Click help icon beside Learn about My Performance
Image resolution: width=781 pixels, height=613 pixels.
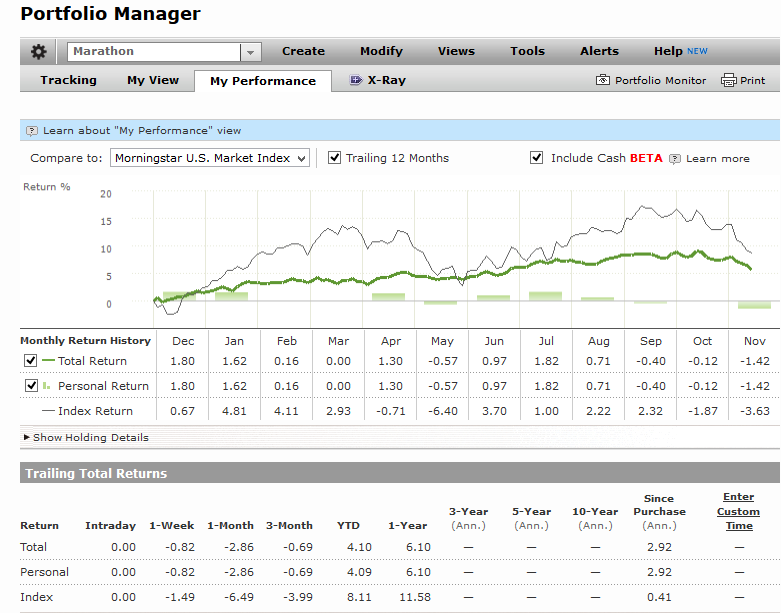click(x=31, y=131)
